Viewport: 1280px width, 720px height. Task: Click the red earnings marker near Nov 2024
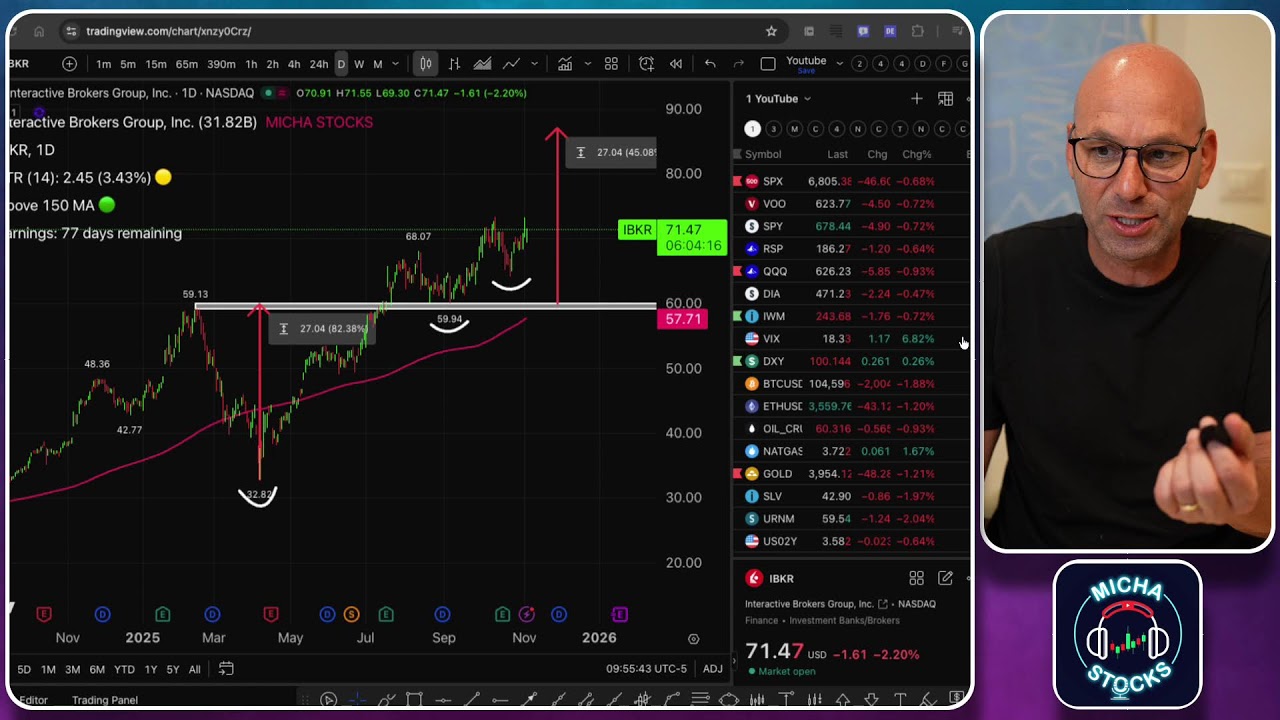click(44, 614)
